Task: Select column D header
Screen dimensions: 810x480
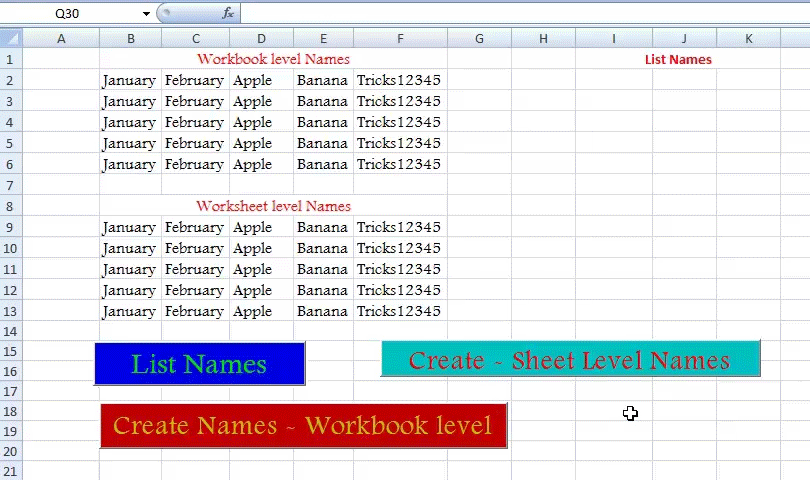Action: (x=261, y=38)
